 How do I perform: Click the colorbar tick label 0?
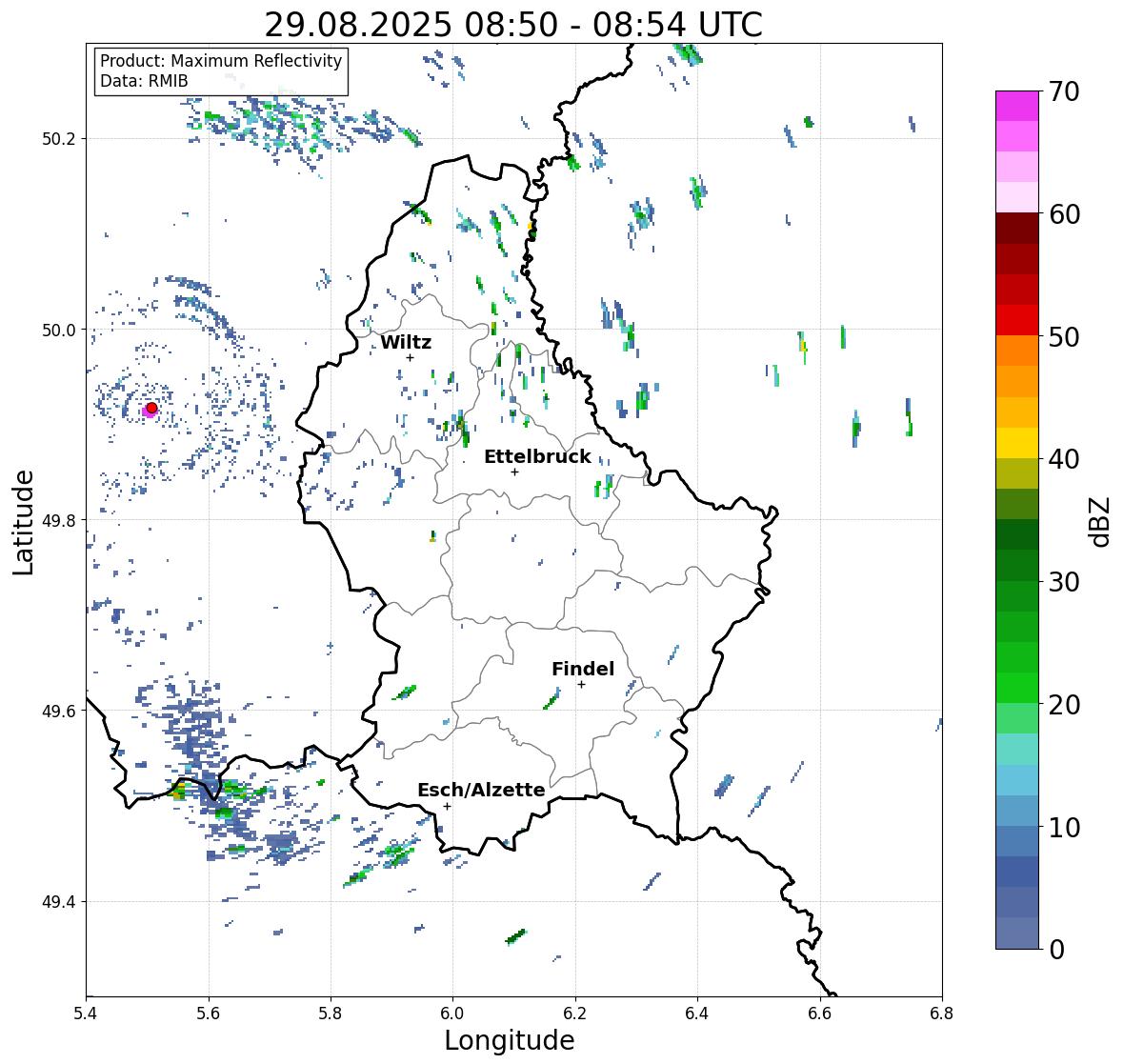point(1056,950)
